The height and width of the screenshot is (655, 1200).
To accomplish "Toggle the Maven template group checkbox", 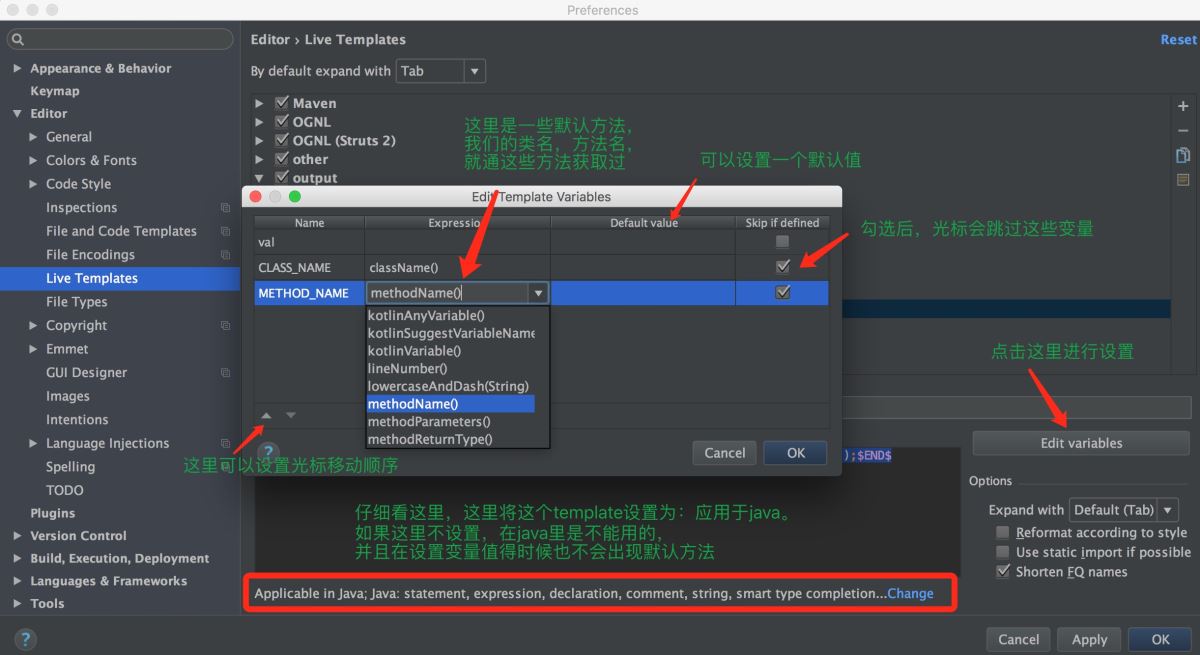I will pos(282,103).
